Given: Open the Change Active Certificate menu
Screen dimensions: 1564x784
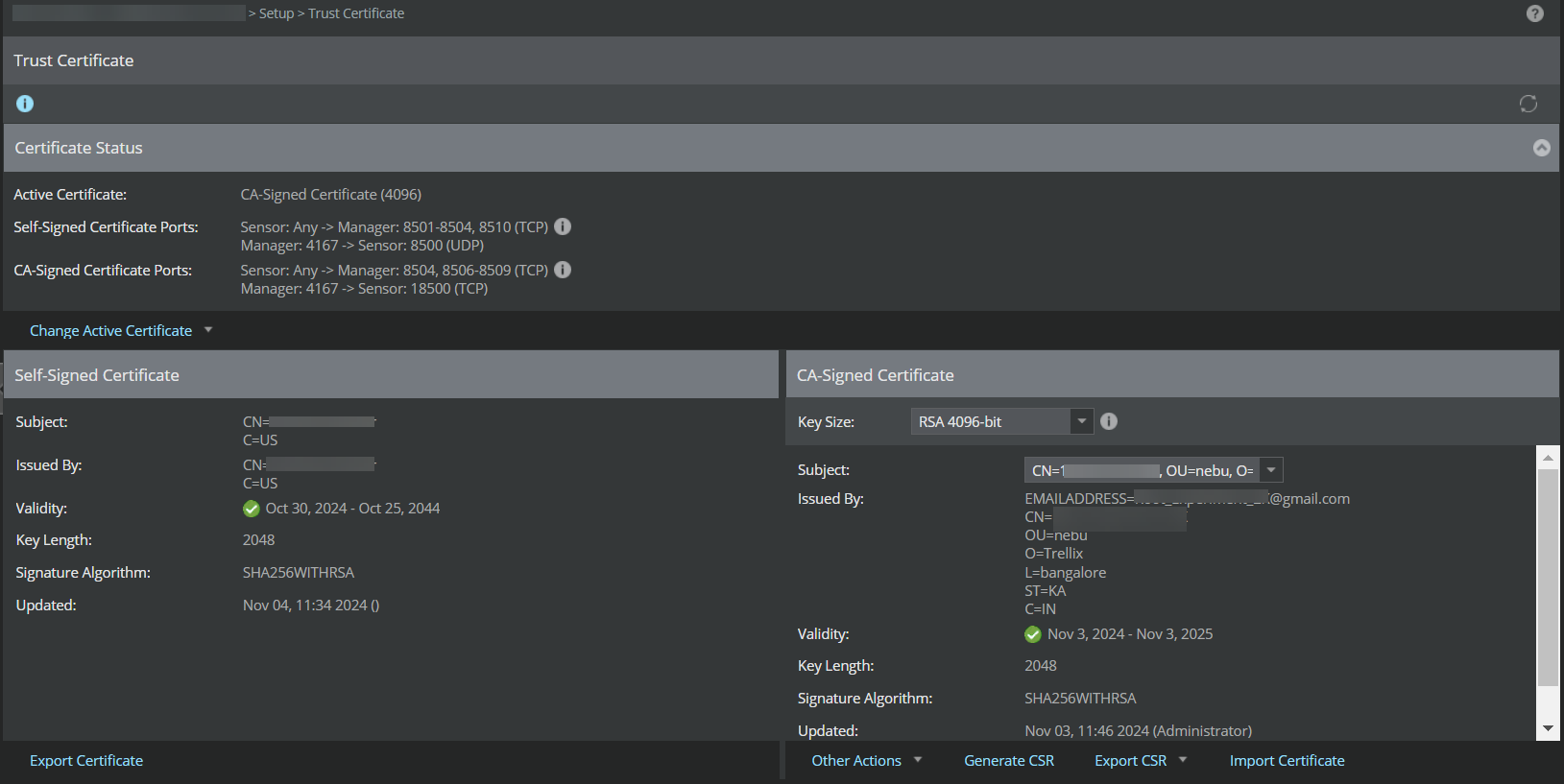Looking at the screenshot, I should point(121,330).
